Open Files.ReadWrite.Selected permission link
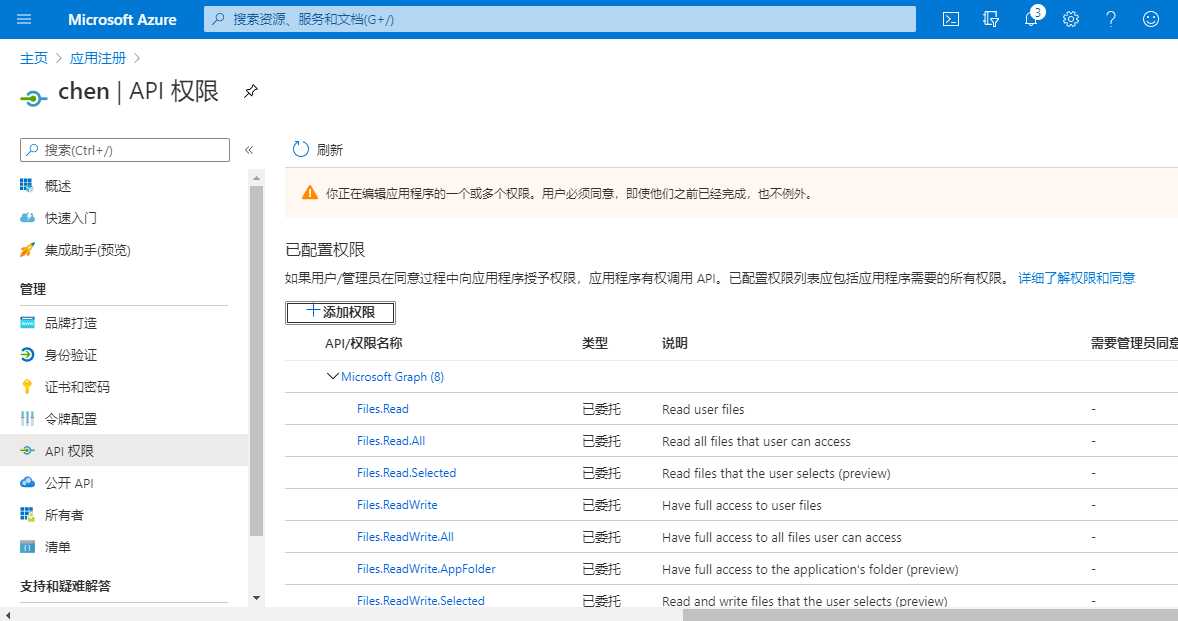 pyautogui.click(x=421, y=601)
